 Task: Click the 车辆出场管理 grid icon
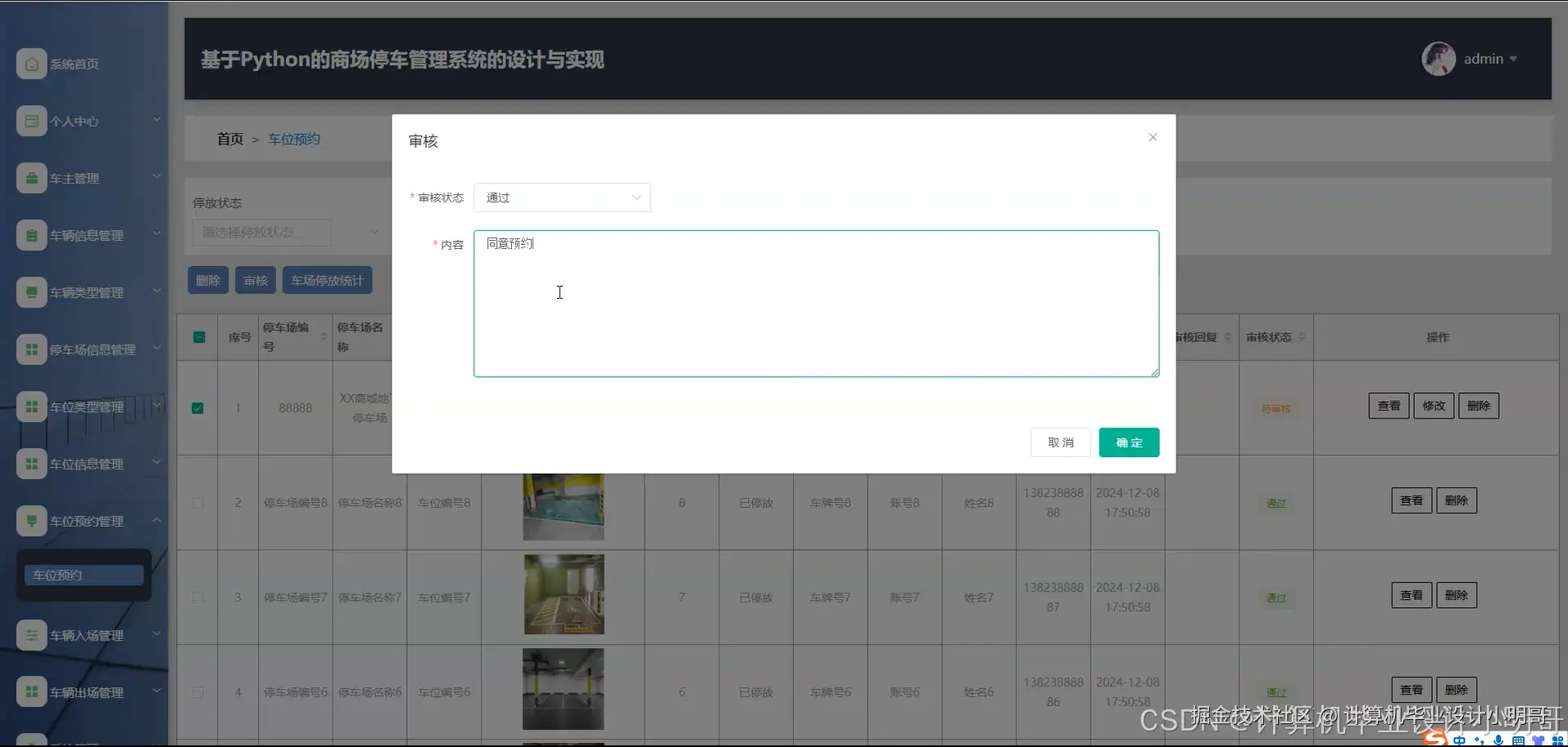[x=31, y=692]
